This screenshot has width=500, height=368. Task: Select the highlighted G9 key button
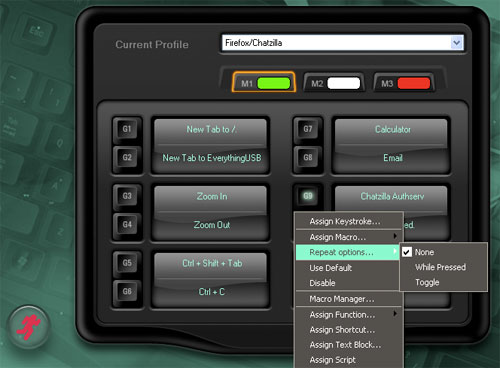coord(308,196)
